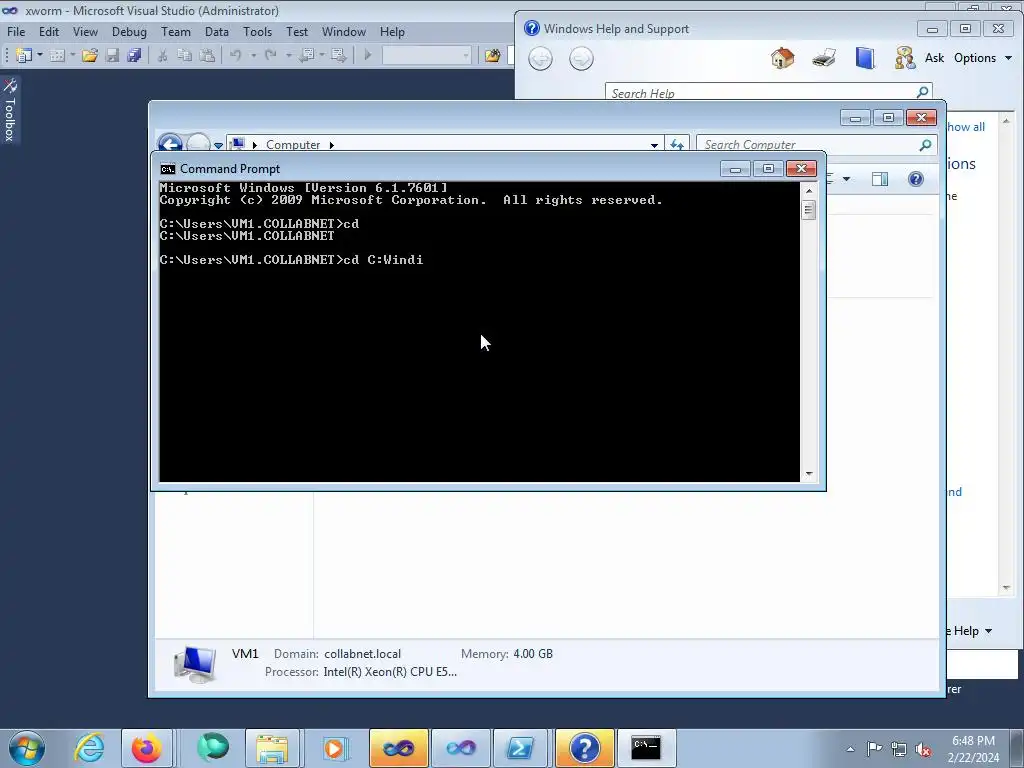Click Back arrow in Windows Help and Support

540,59
